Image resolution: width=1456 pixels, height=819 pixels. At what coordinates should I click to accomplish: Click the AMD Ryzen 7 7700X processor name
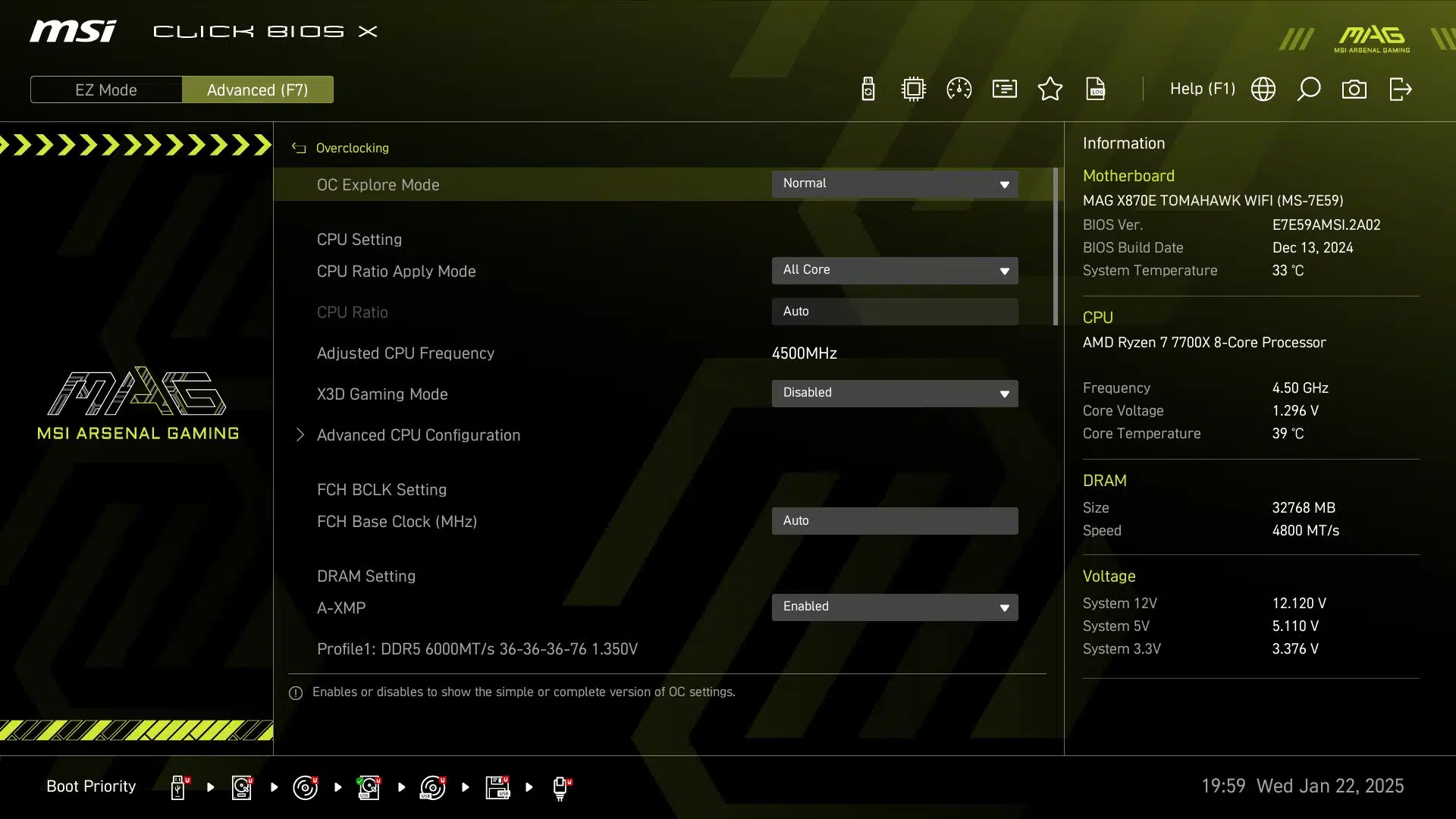click(x=1204, y=343)
